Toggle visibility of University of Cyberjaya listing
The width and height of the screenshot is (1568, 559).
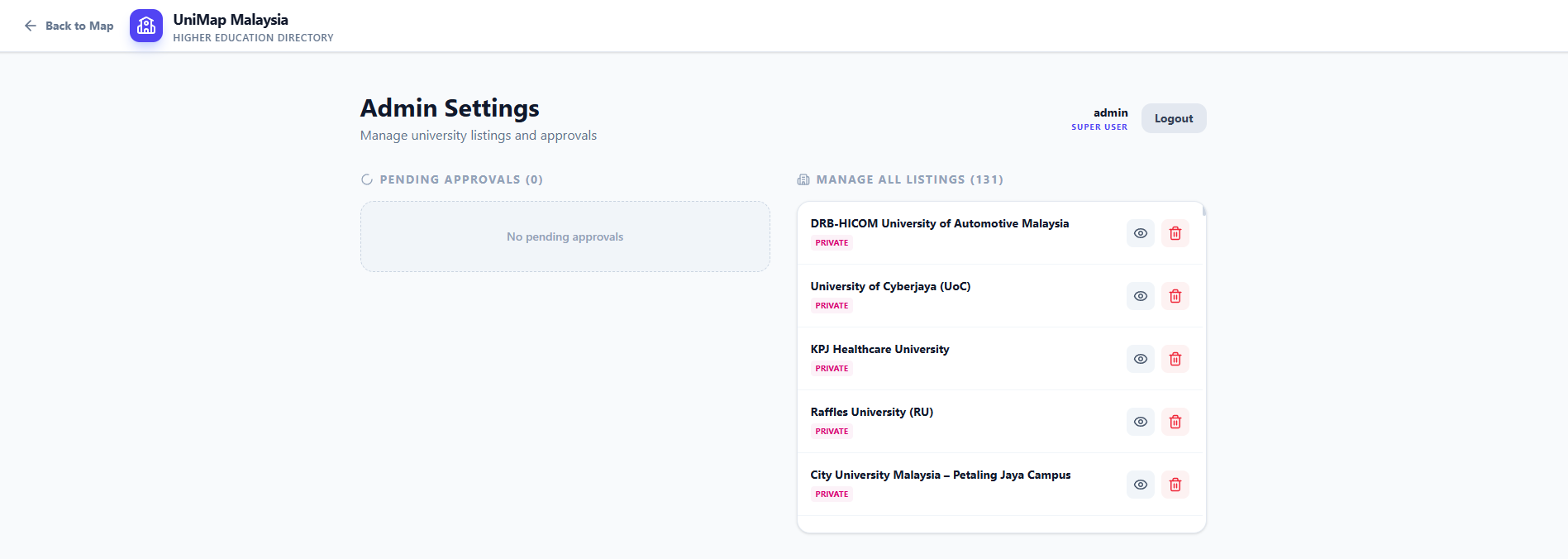point(1140,296)
